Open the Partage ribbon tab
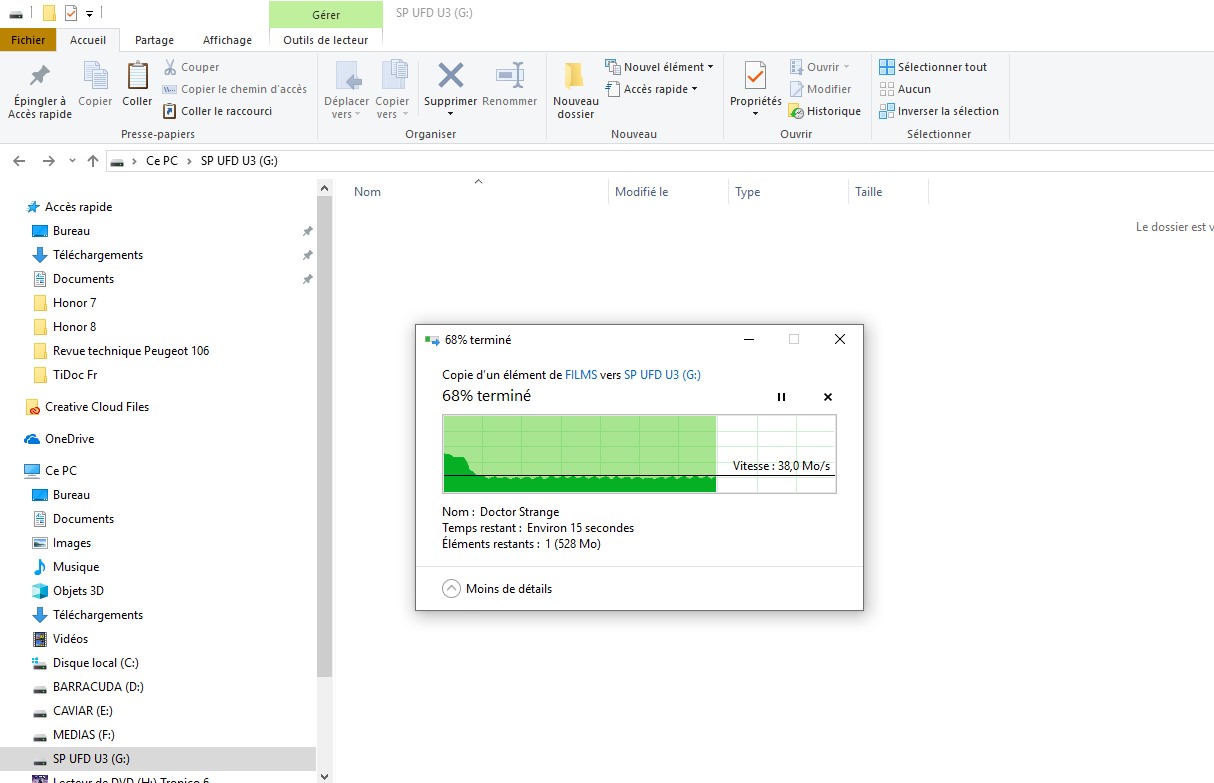The width and height of the screenshot is (1214, 783). pos(154,40)
